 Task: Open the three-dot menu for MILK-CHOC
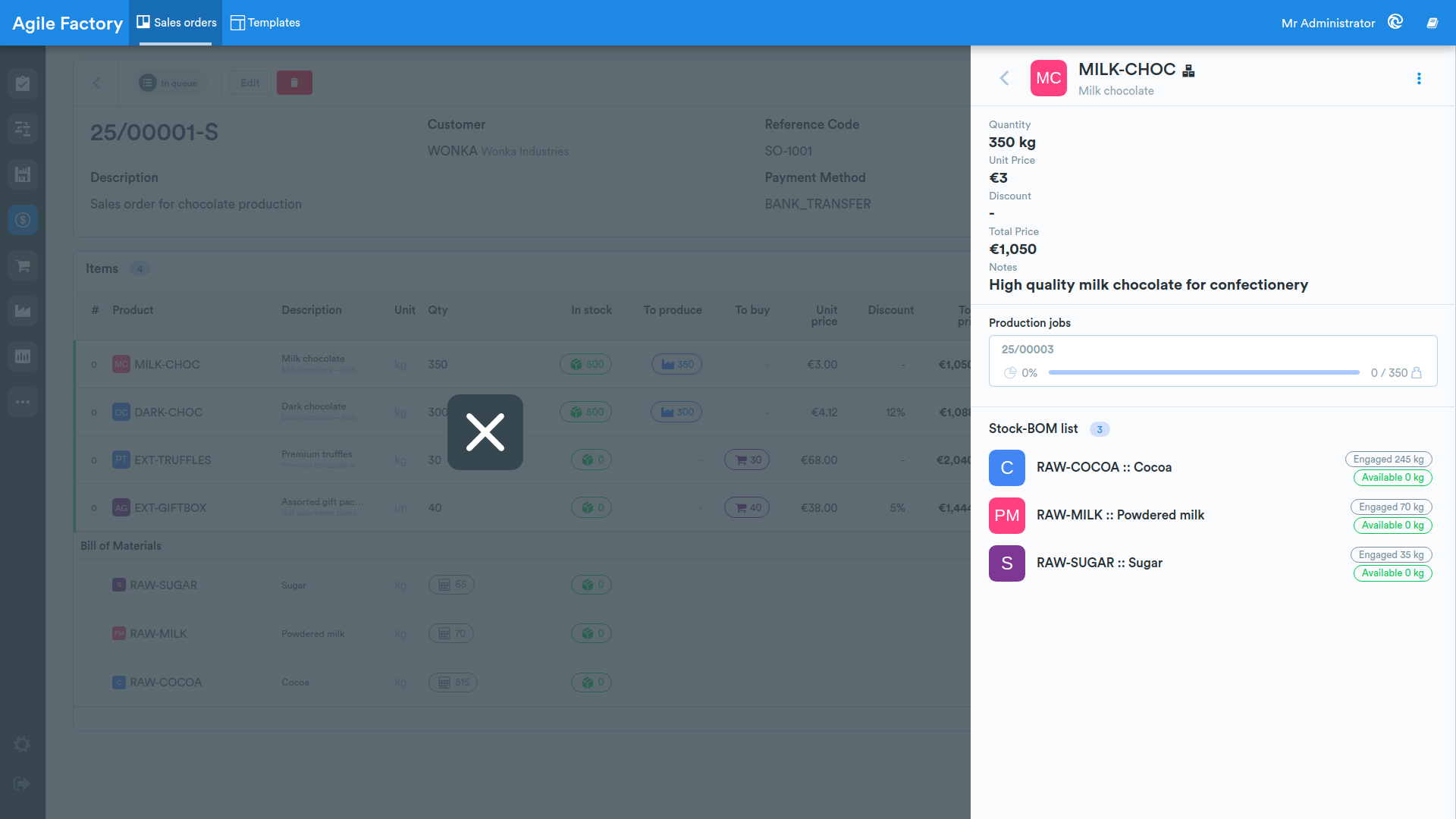tap(1419, 79)
